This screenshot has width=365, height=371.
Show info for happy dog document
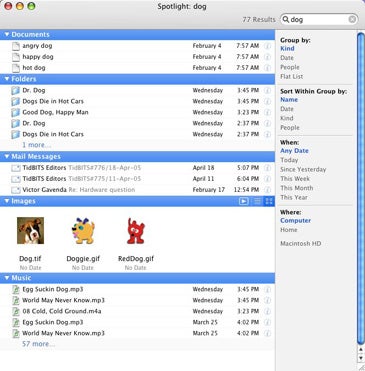267,57
